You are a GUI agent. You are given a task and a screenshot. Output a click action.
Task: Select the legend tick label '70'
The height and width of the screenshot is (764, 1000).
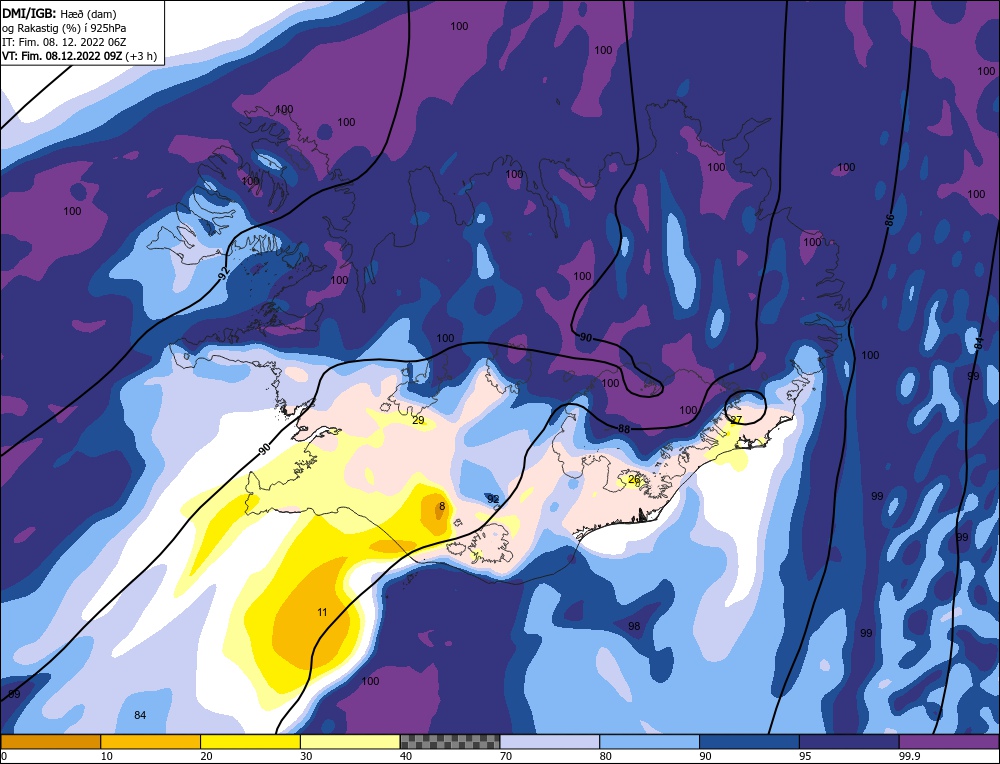pyautogui.click(x=506, y=756)
